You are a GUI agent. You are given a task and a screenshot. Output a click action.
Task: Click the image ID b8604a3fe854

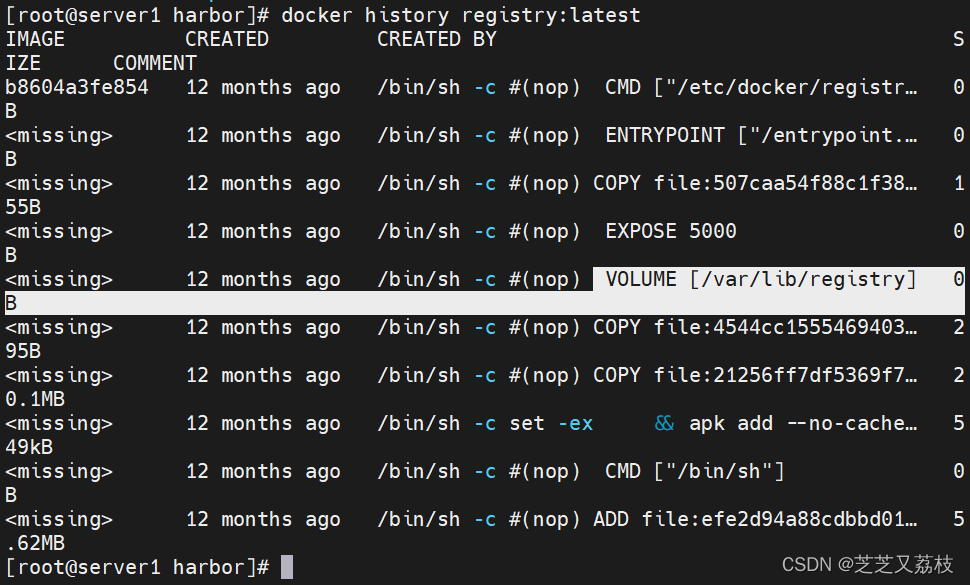click(77, 87)
